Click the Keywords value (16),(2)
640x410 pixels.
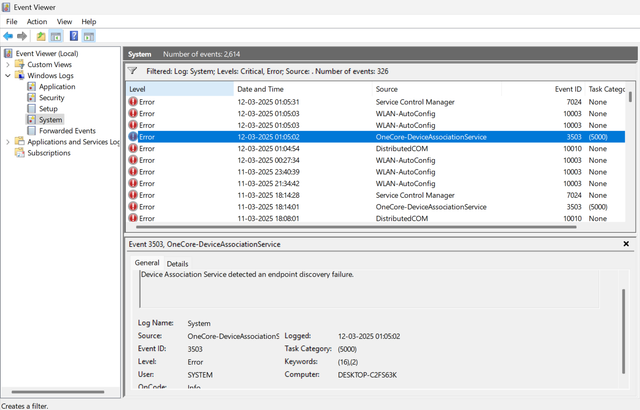pos(348,362)
